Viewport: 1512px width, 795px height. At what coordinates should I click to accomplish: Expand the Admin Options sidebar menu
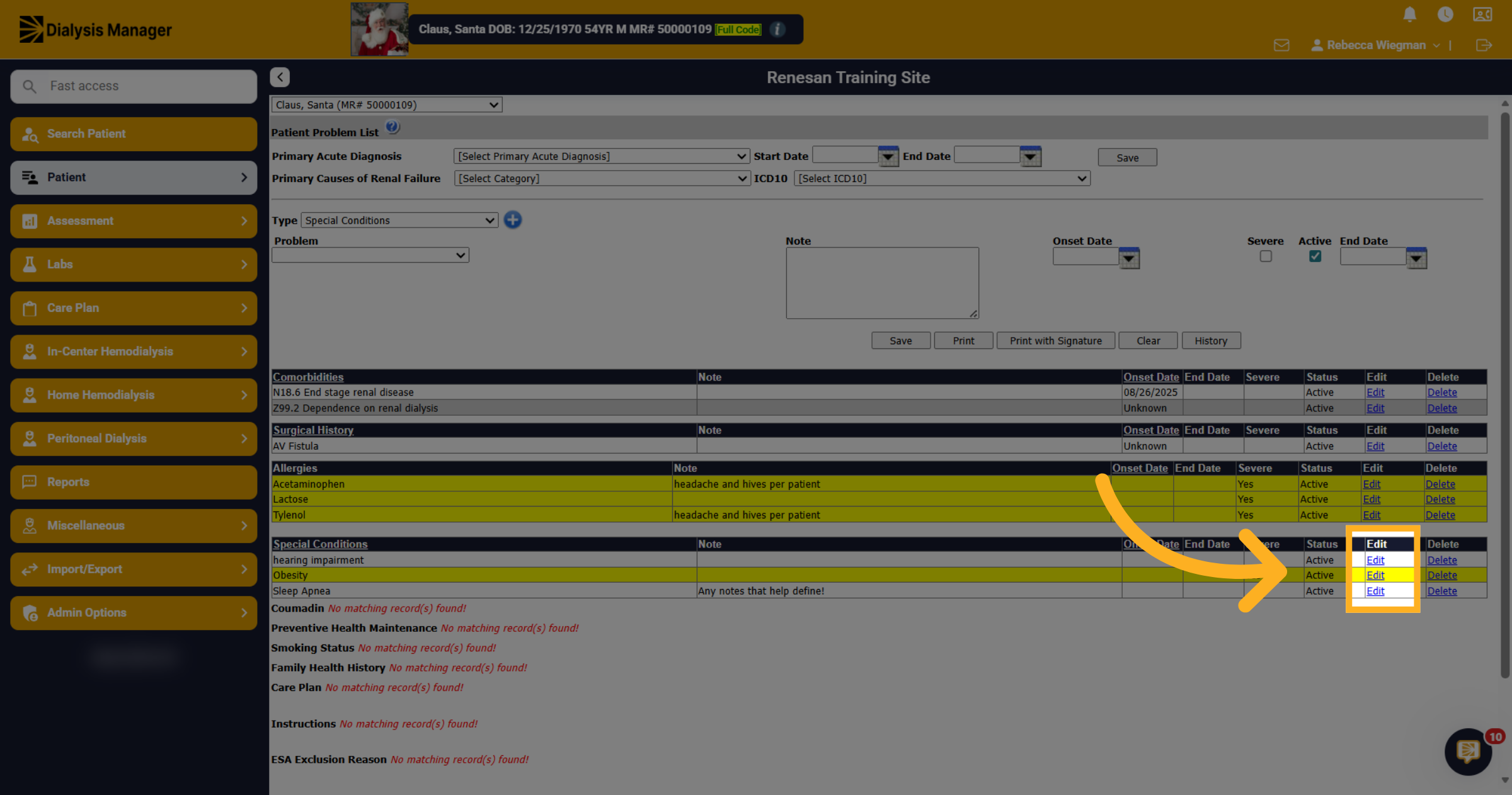pyautogui.click(x=134, y=613)
